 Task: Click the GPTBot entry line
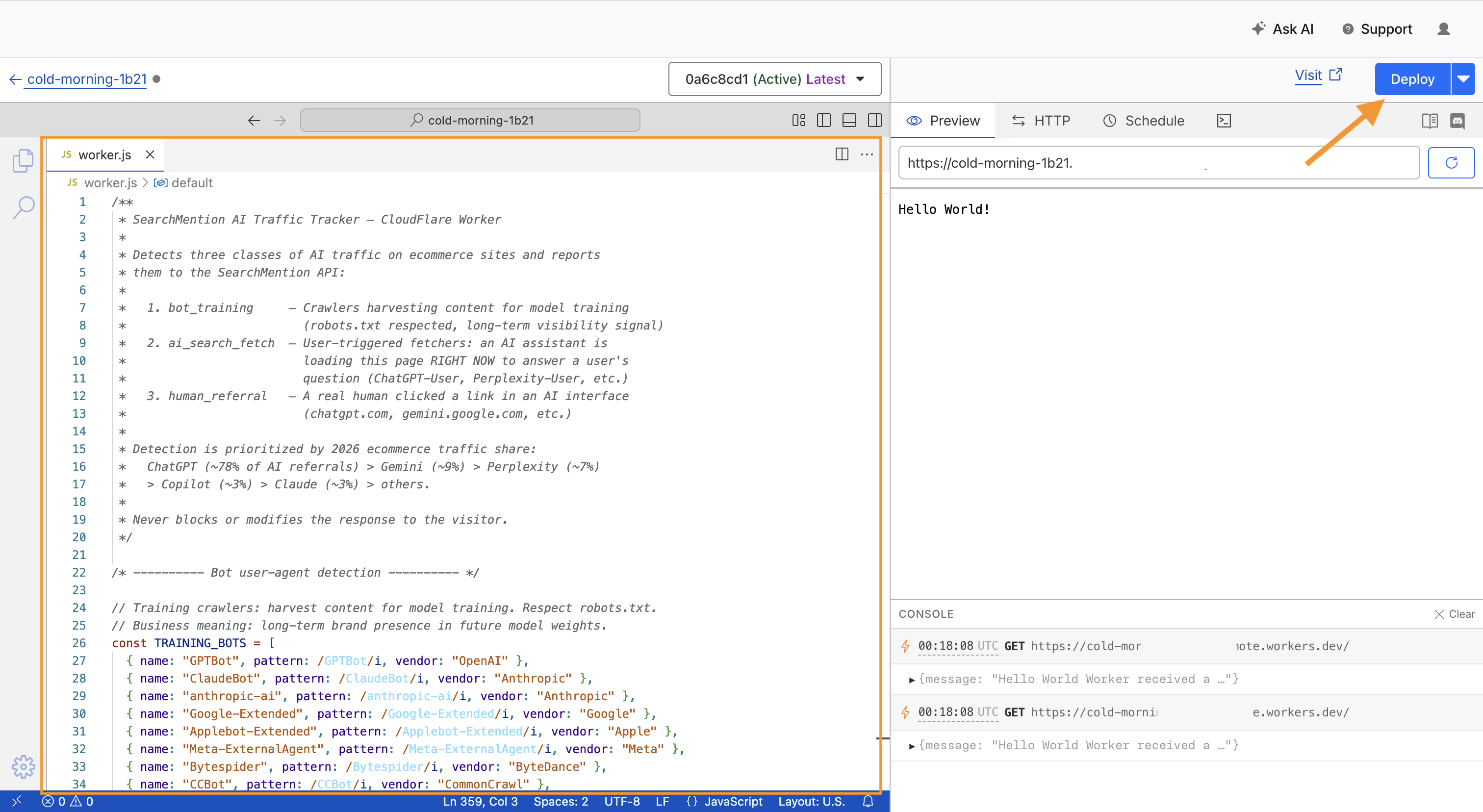point(327,660)
